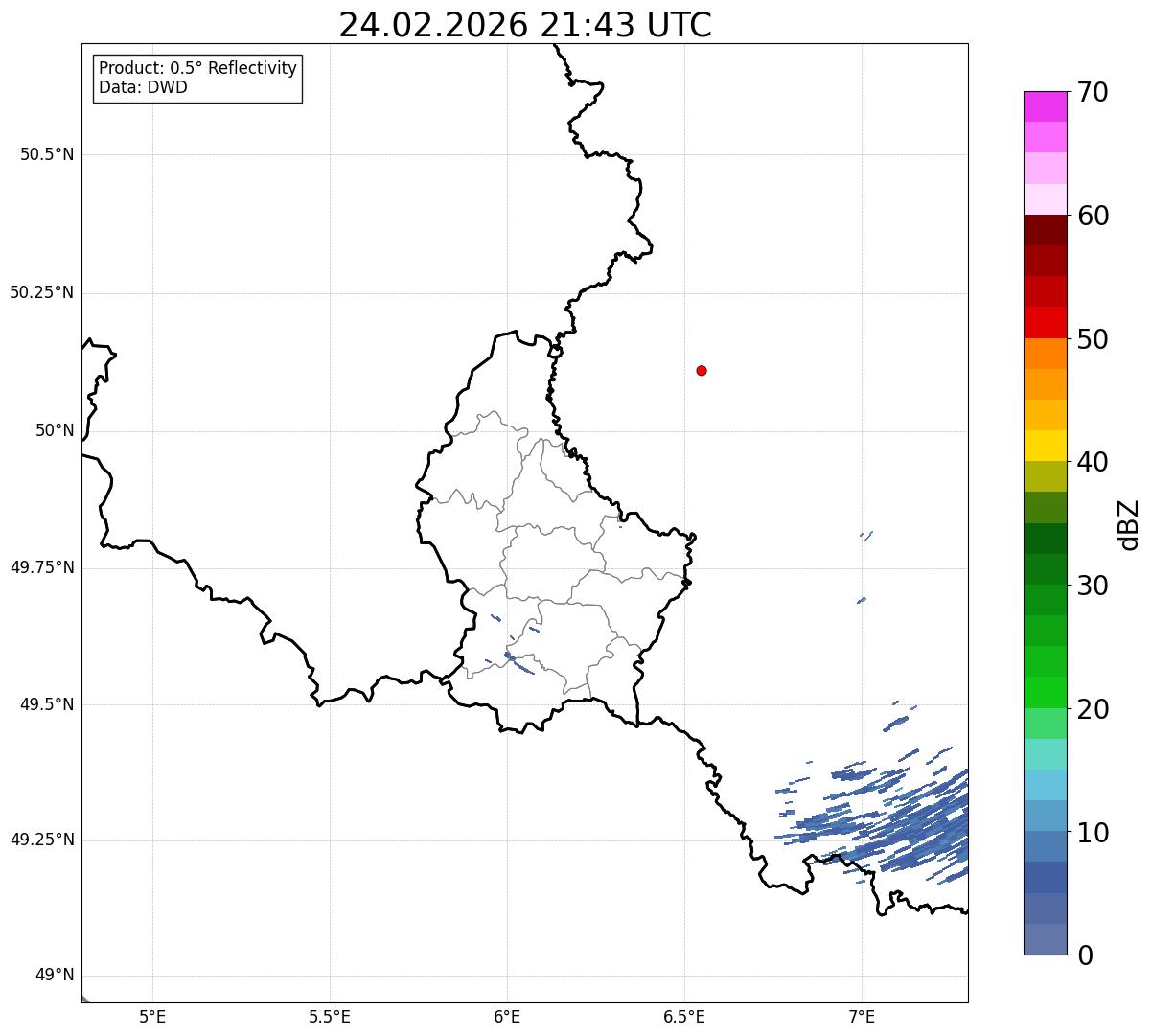The width and height of the screenshot is (1152, 1036).
Task: Click the 49°N latitude label
Action: pos(55,976)
